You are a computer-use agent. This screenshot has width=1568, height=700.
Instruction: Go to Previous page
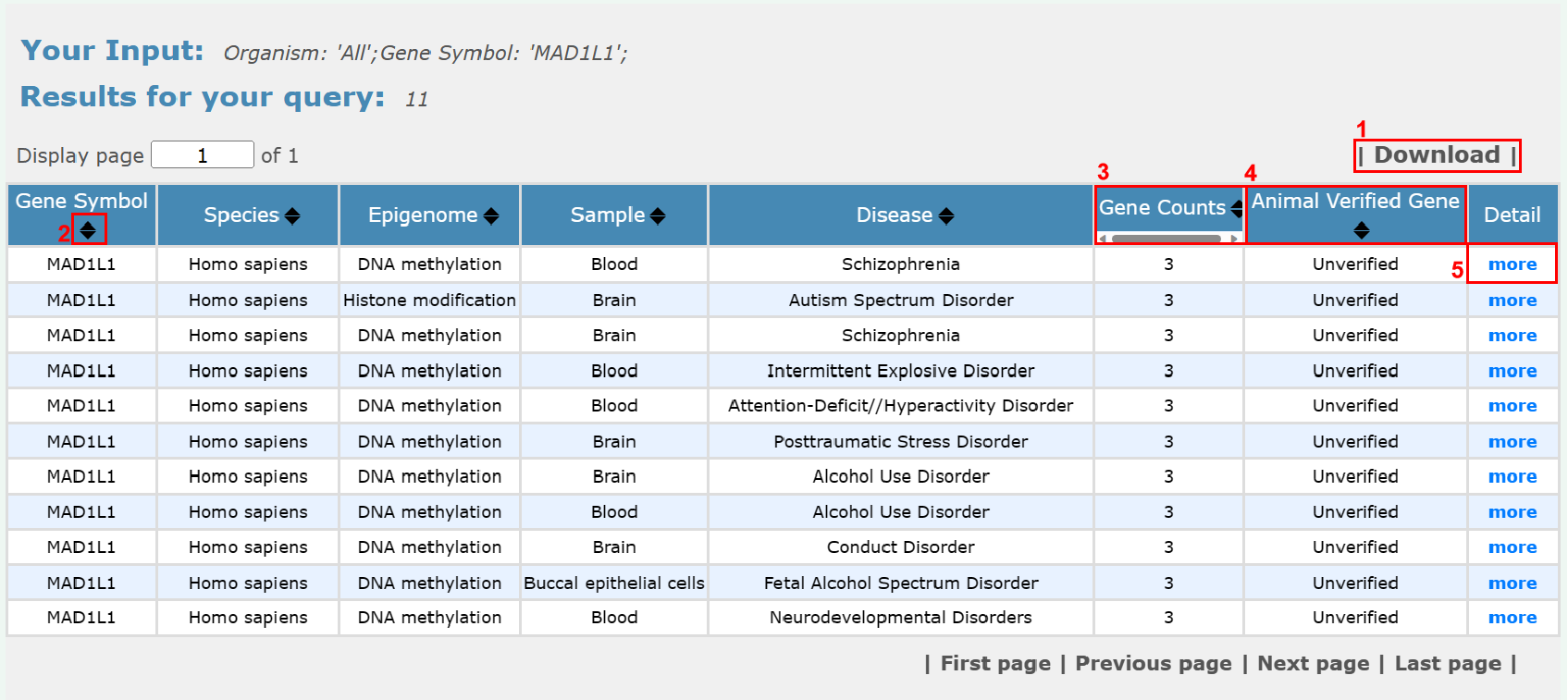pyautogui.click(x=1153, y=664)
